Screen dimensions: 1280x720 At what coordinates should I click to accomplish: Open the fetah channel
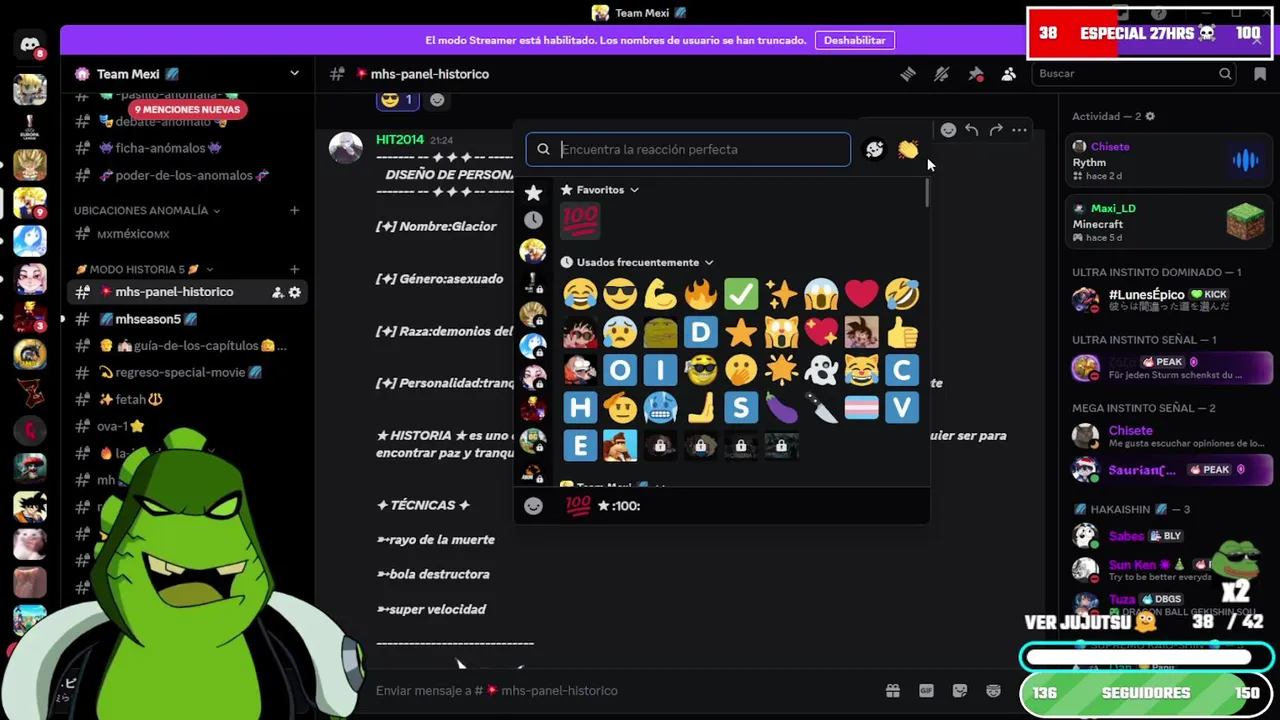pyautogui.click(x=187, y=399)
